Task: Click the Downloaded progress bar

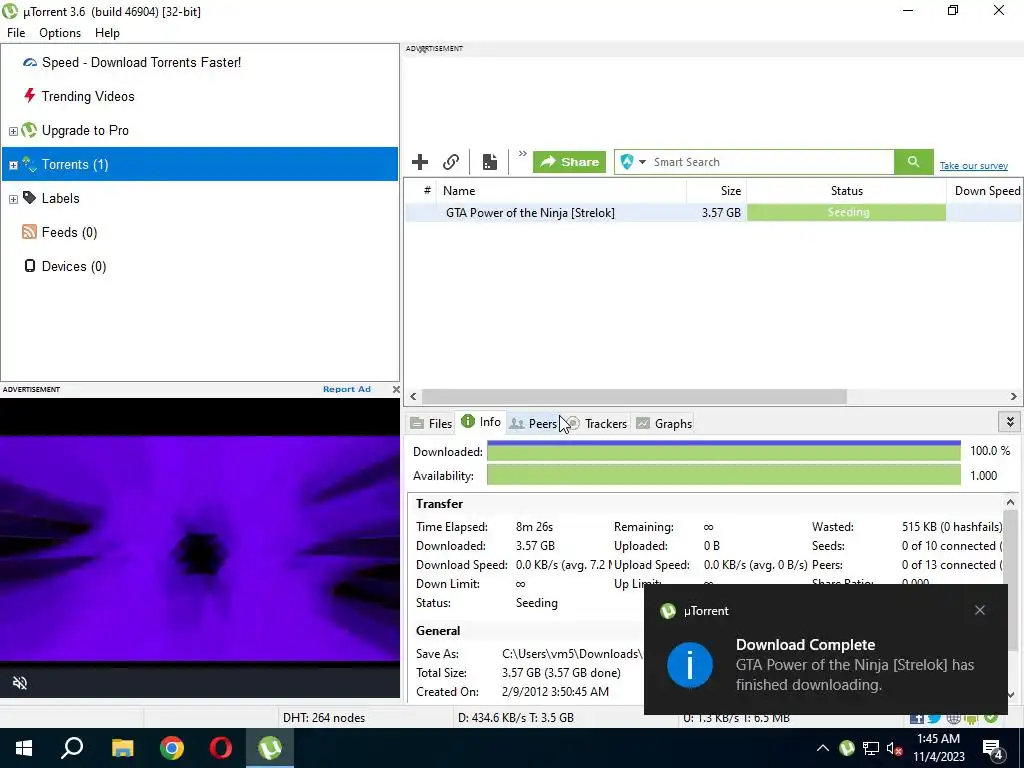Action: pos(724,452)
